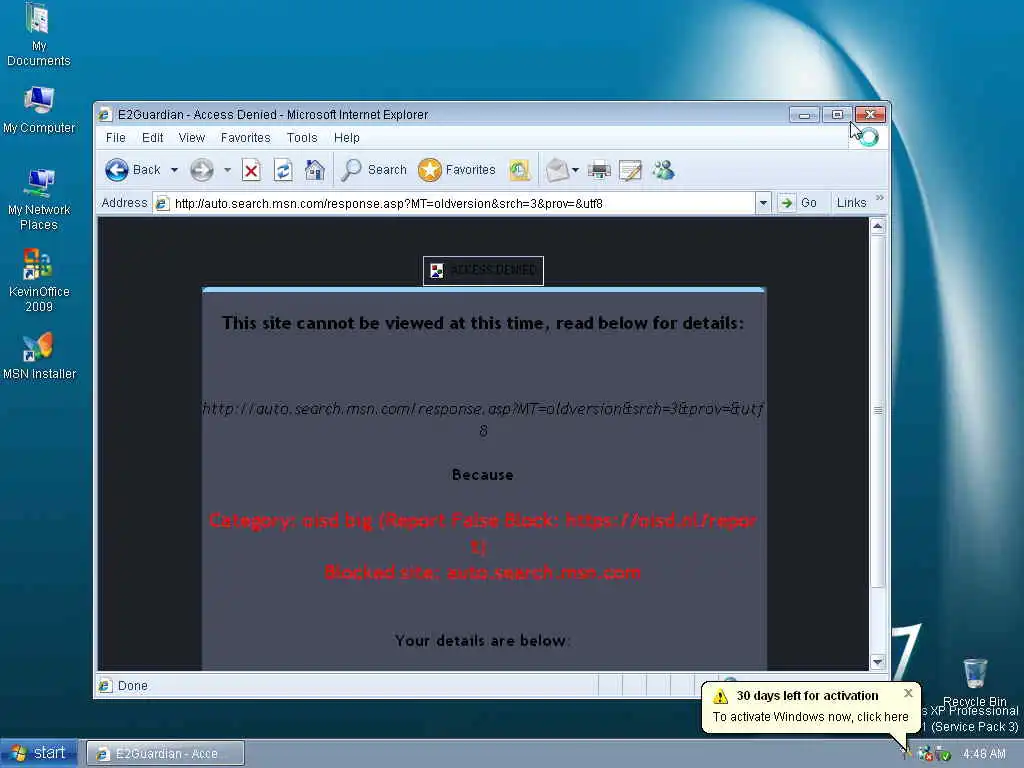Click the green shield system tray icon
The height and width of the screenshot is (768, 1024).
pos(942,755)
